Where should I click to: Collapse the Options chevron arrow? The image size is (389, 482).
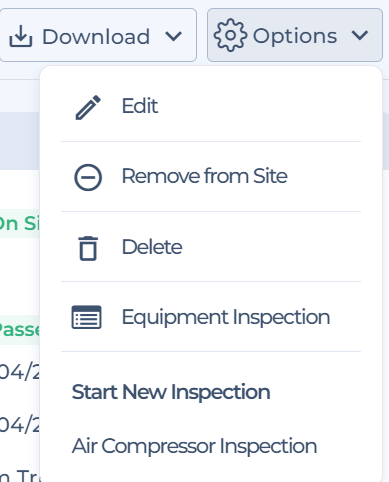click(x=360, y=35)
